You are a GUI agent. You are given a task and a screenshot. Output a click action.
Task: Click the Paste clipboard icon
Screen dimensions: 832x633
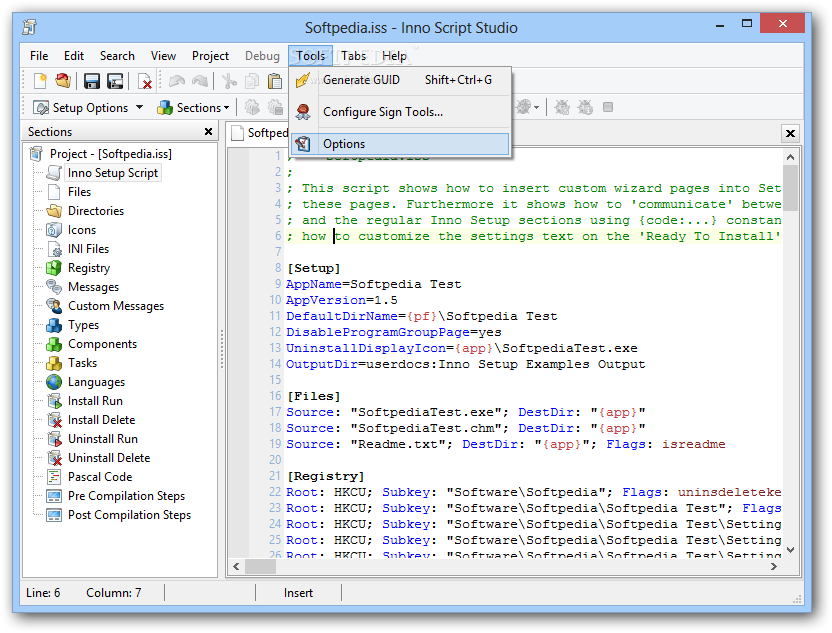click(x=275, y=81)
